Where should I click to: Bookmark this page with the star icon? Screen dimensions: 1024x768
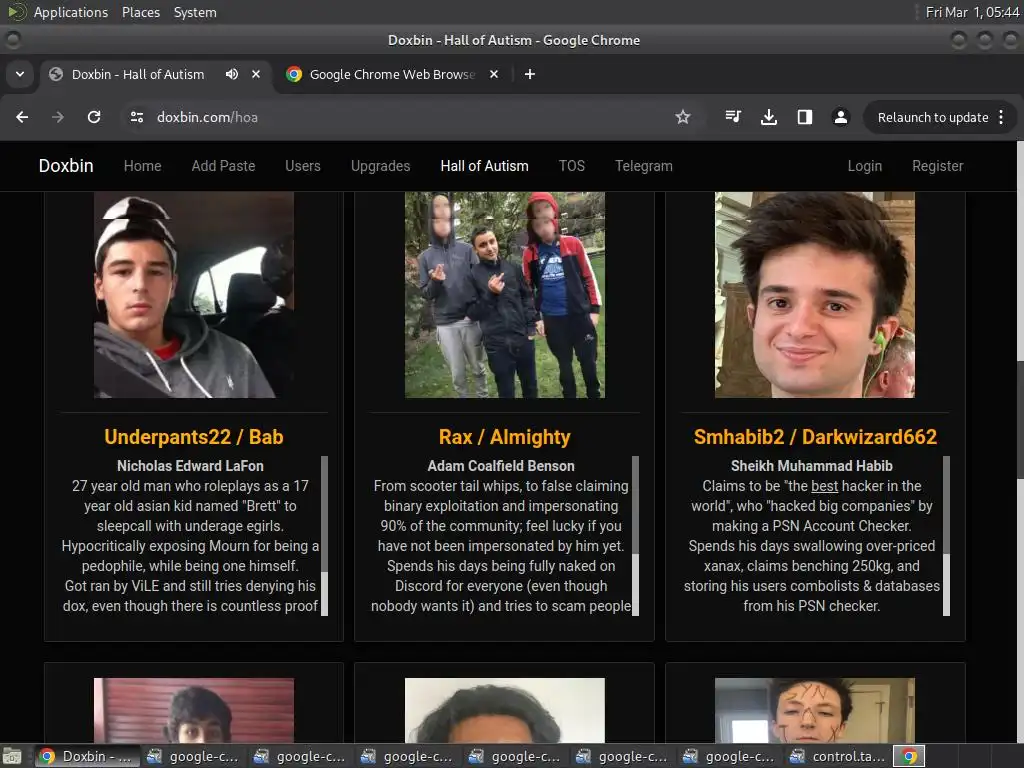682,117
